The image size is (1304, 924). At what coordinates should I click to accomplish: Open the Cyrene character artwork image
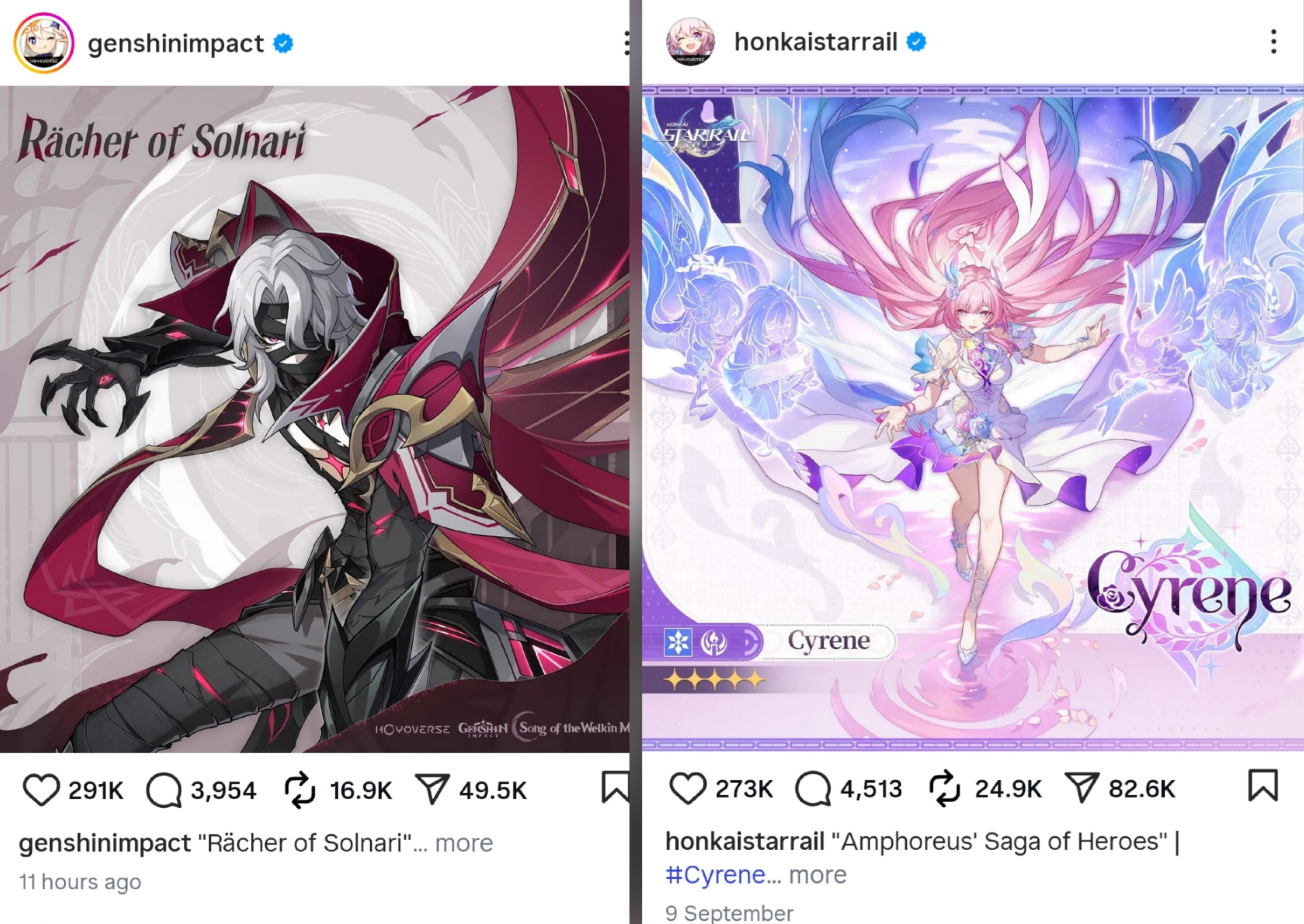click(973, 419)
